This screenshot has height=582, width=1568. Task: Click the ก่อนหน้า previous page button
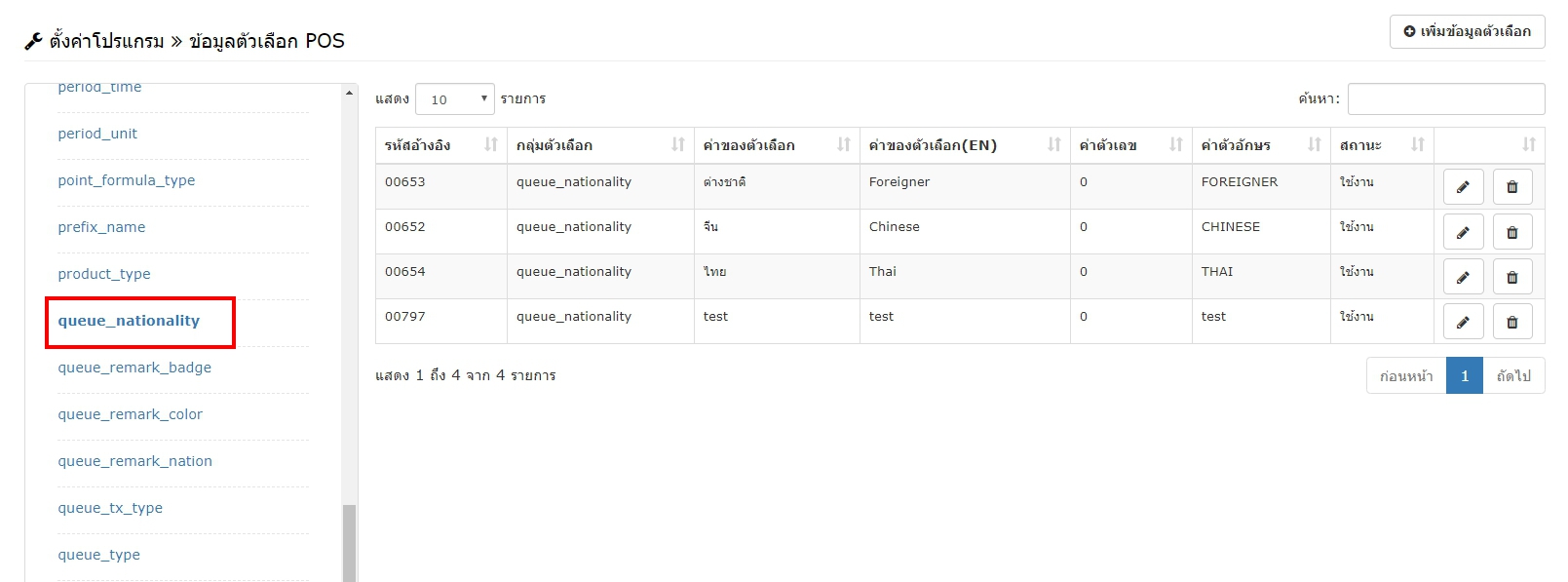click(1406, 376)
